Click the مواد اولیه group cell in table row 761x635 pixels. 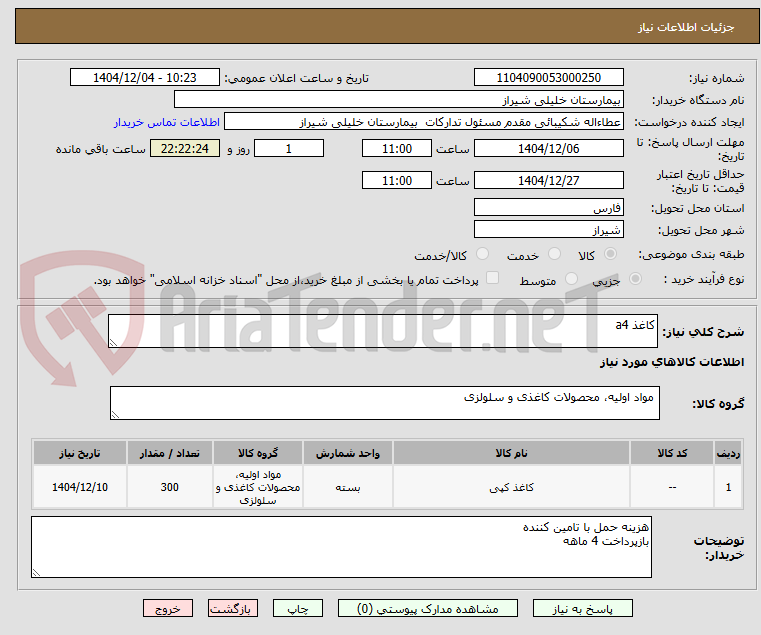coord(258,487)
